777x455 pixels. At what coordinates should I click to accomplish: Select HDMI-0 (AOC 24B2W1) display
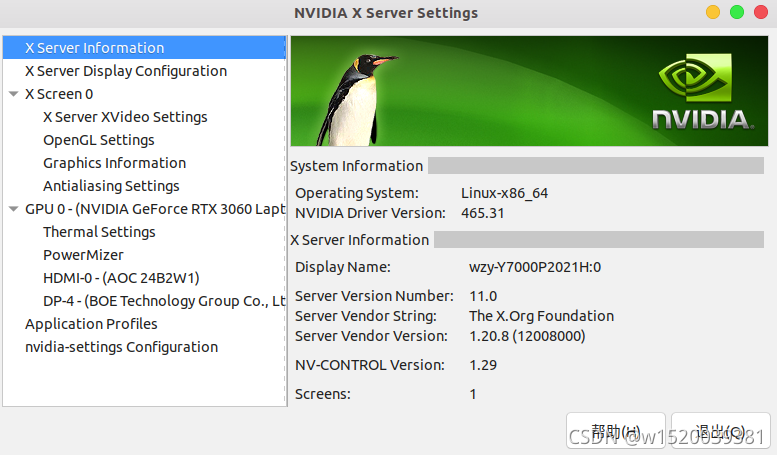click(x=121, y=278)
